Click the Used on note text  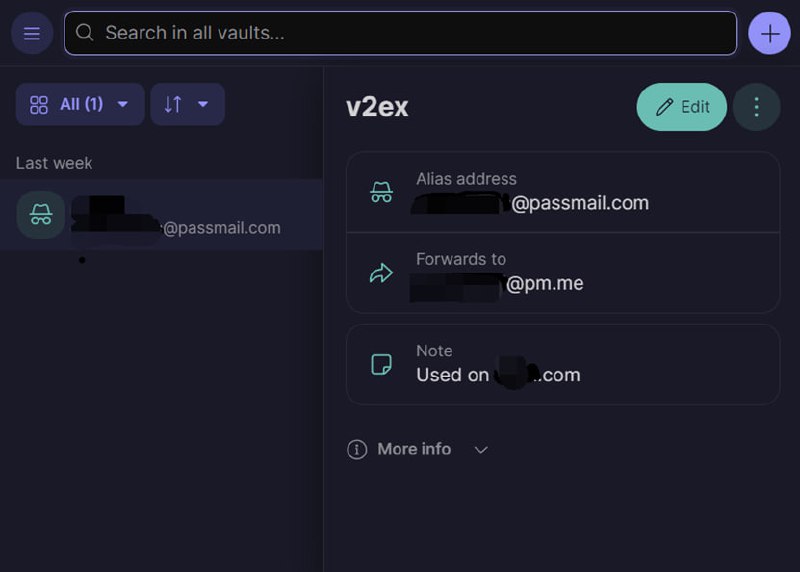[x=498, y=375]
